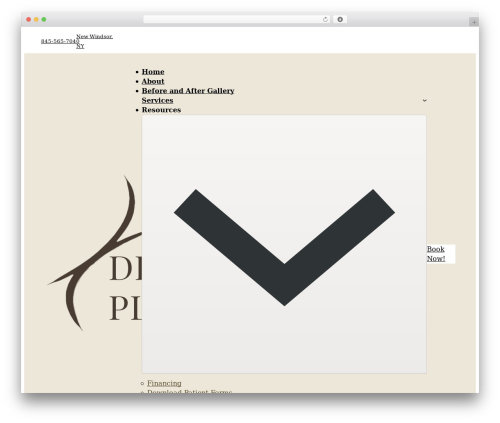Click the browser address bar

tap(237, 19)
